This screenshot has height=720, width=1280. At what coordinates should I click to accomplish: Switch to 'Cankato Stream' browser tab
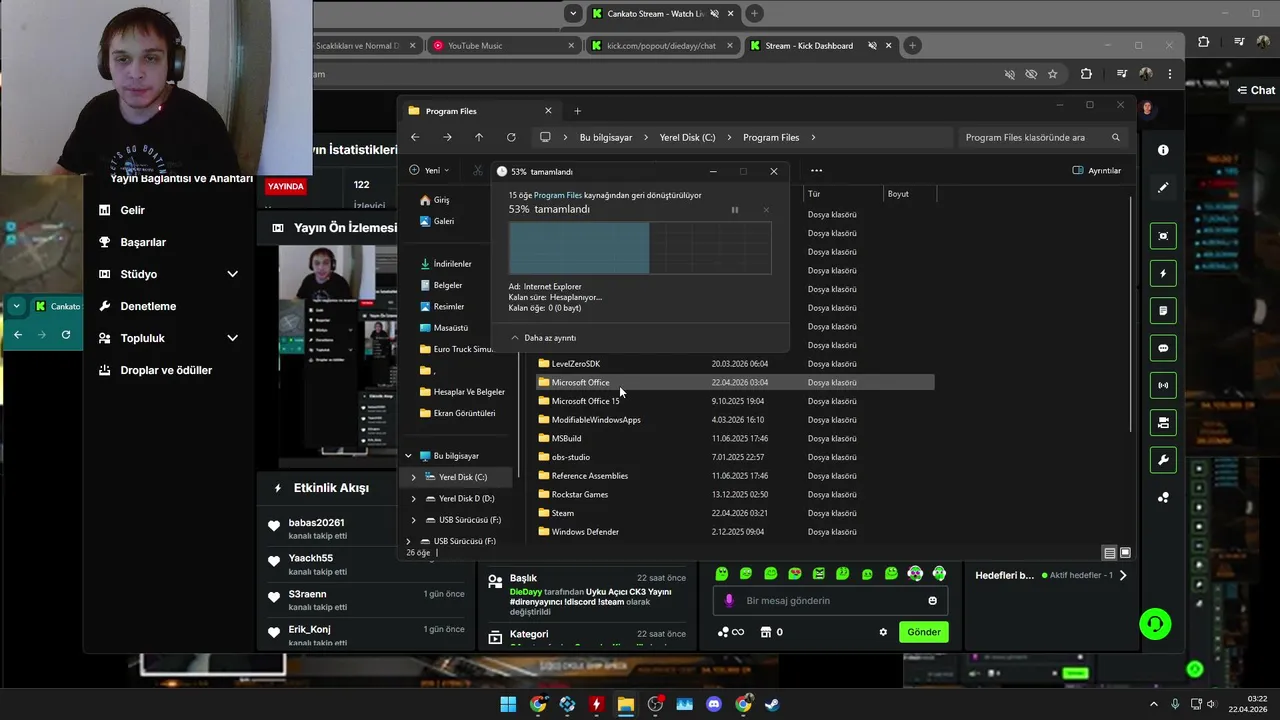coord(662,13)
